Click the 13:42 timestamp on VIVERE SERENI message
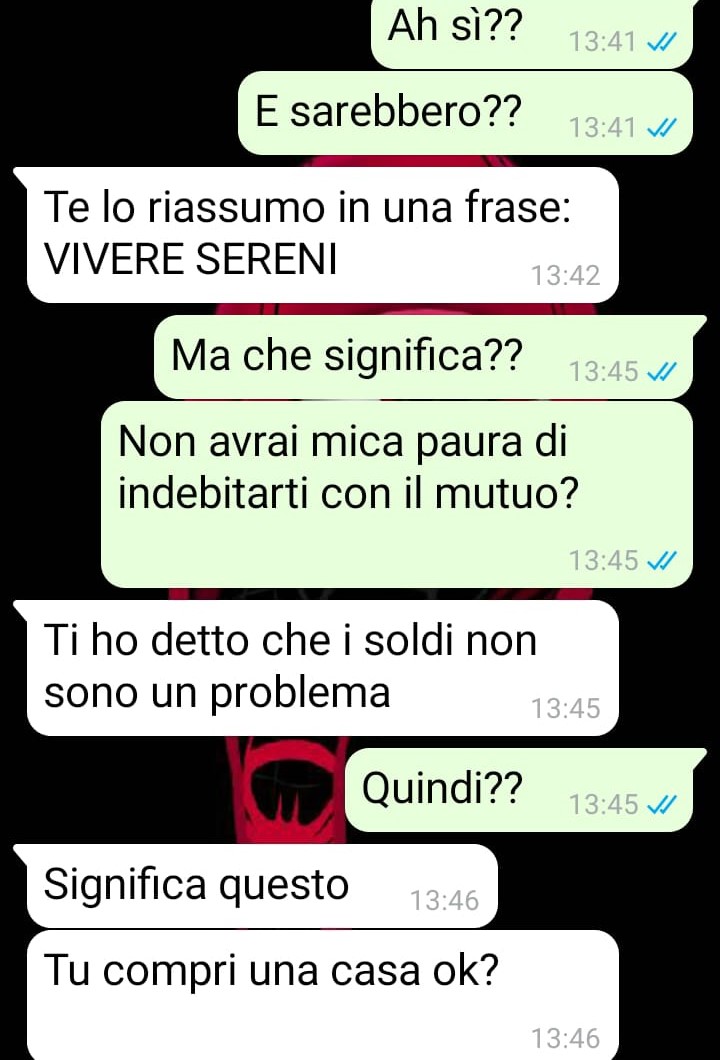Image resolution: width=720 pixels, height=1060 pixels. point(565,276)
